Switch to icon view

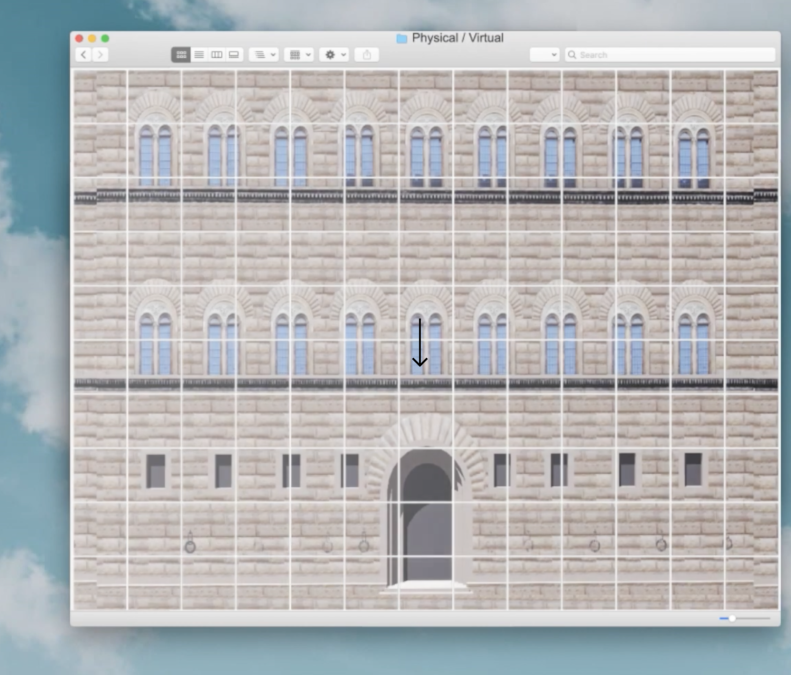coord(181,54)
